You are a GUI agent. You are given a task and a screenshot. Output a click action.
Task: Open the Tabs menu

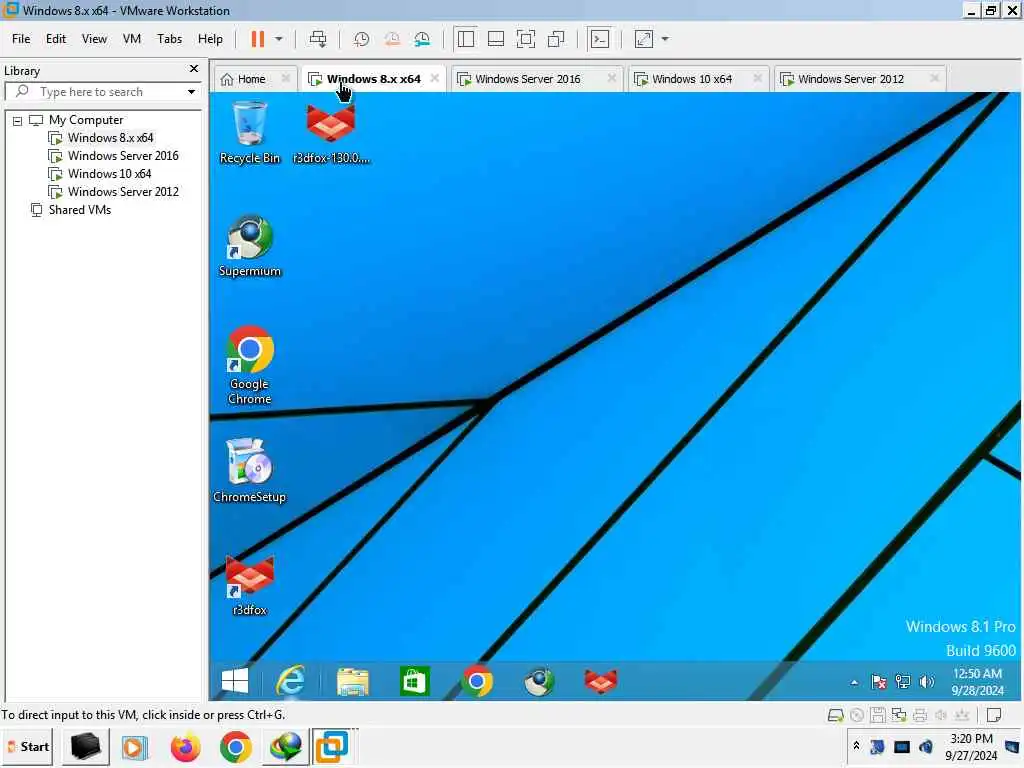point(169,39)
